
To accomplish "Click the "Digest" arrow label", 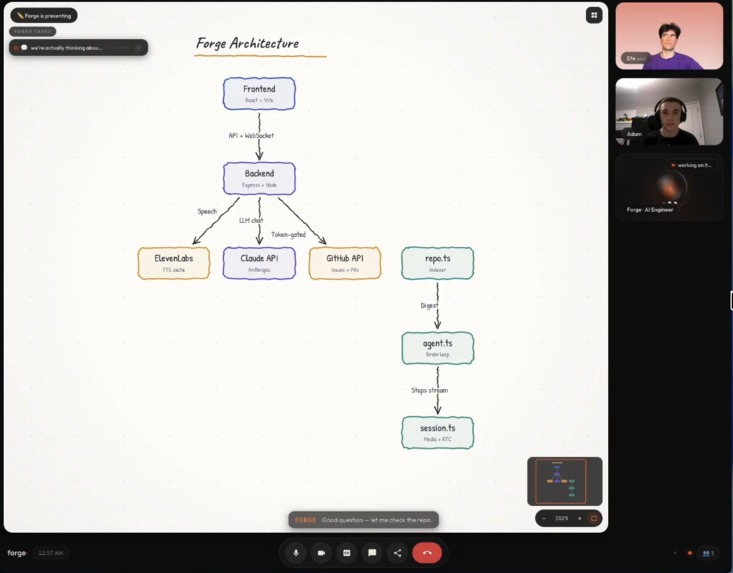I will pos(429,305).
